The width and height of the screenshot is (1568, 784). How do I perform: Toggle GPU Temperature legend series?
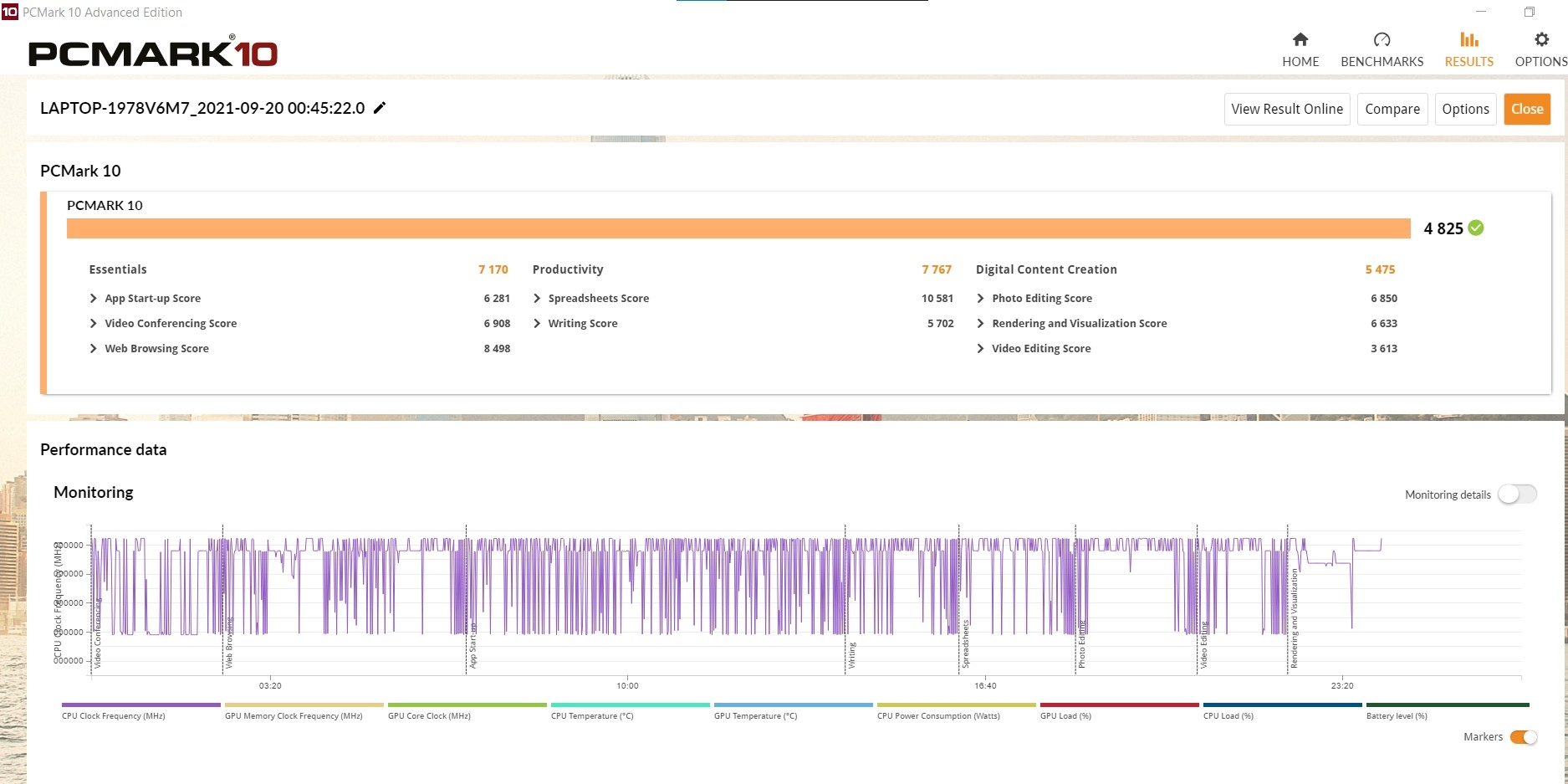click(x=793, y=711)
